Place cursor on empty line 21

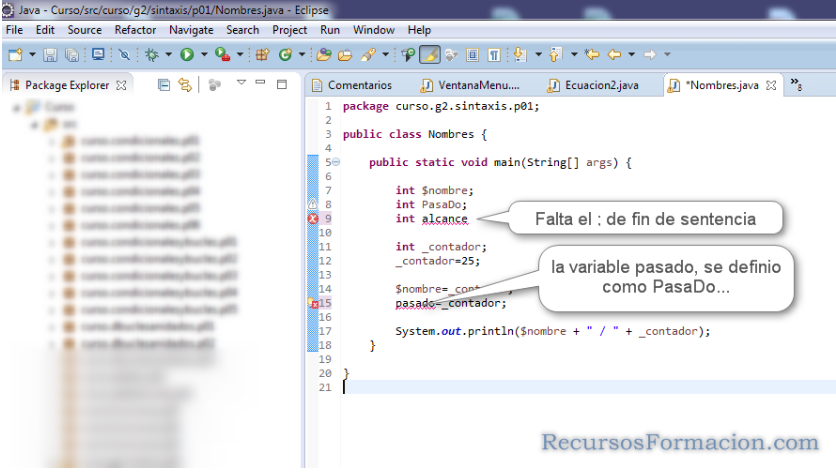(x=589, y=388)
